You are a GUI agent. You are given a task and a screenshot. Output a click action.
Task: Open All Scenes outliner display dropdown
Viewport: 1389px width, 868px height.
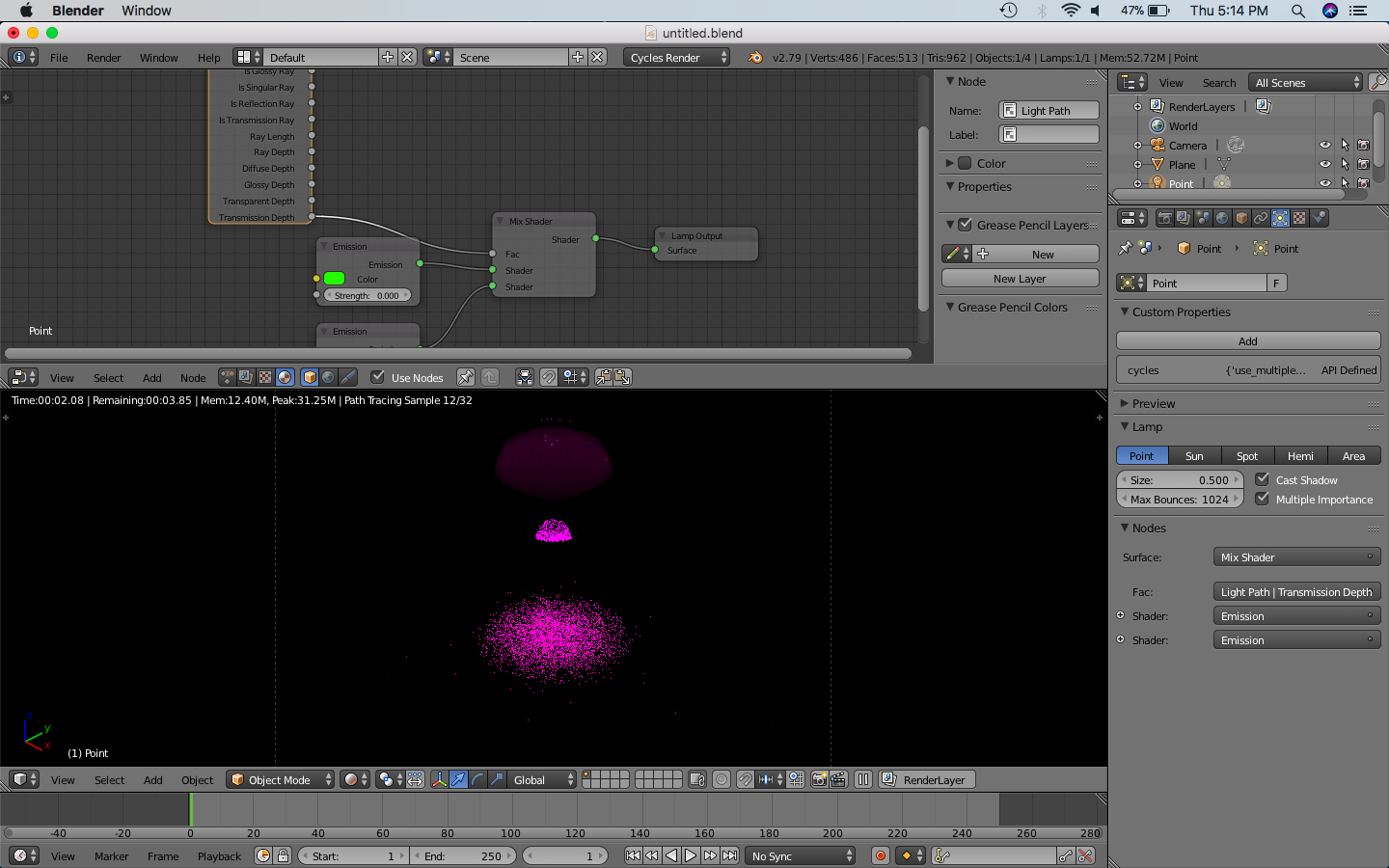(1305, 82)
